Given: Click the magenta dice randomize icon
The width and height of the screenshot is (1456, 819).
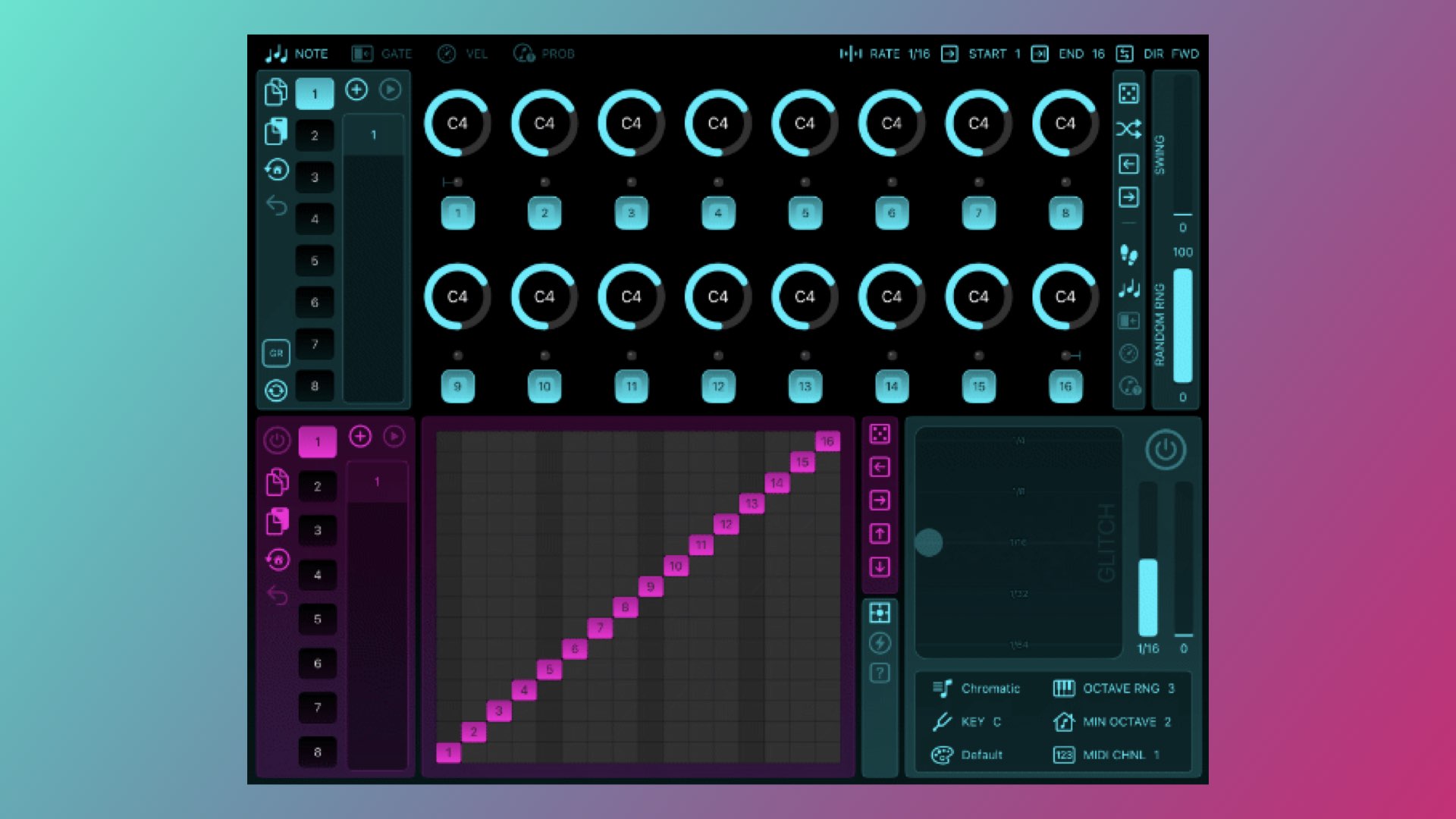Looking at the screenshot, I should (x=880, y=434).
